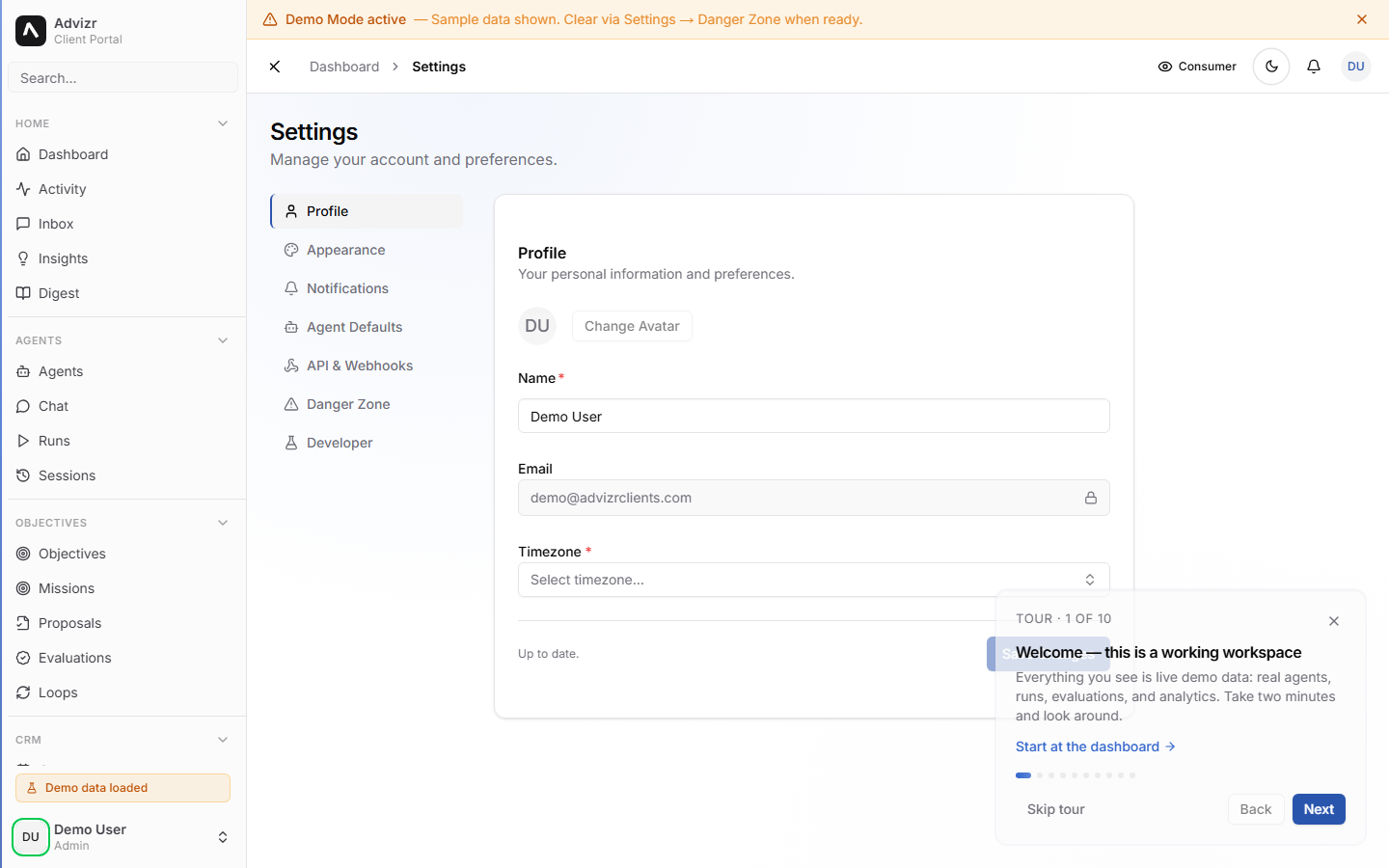Collapse the HOME sidebar section

(223, 123)
